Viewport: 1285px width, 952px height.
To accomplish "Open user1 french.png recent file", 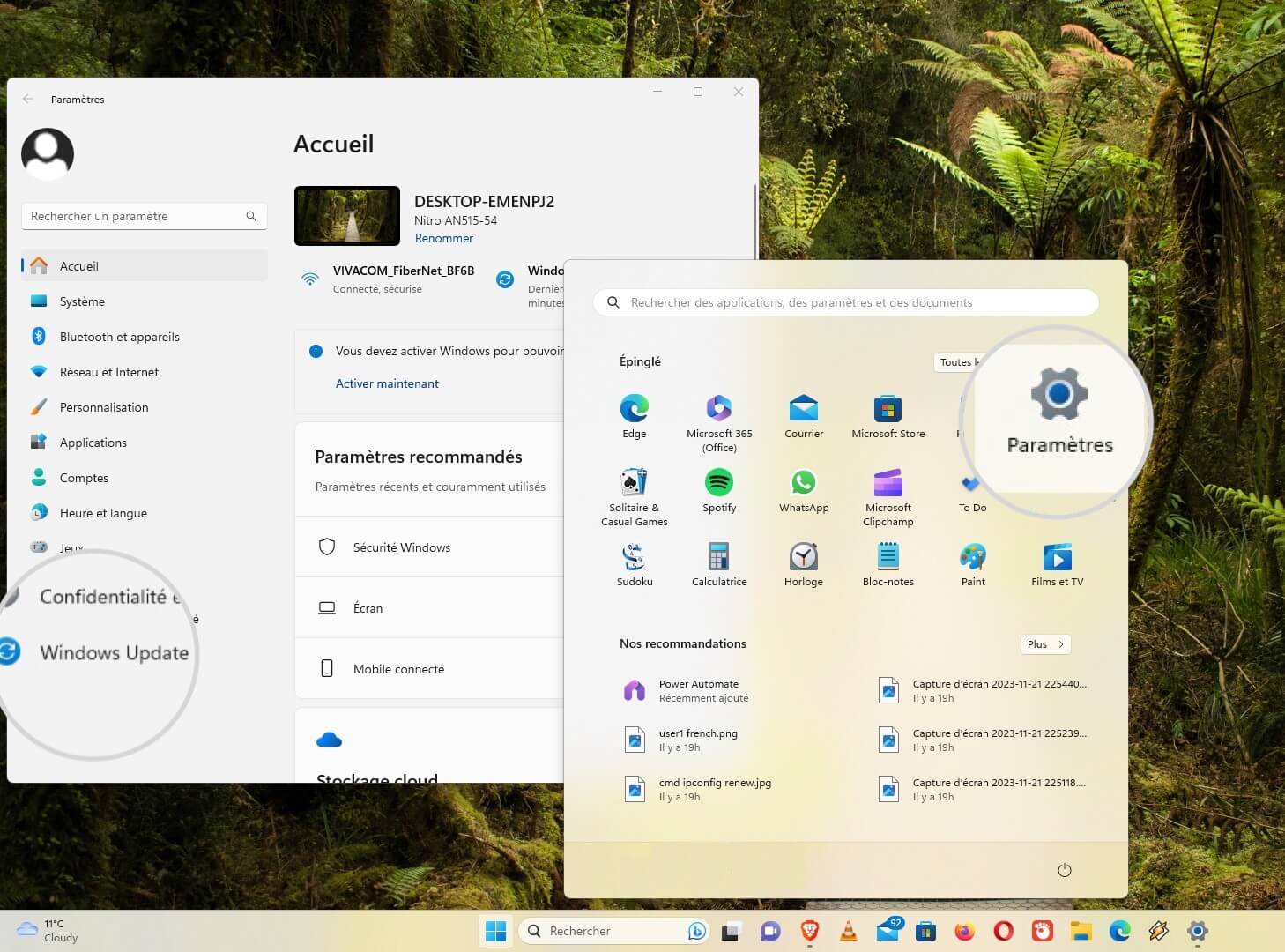I will point(680,740).
